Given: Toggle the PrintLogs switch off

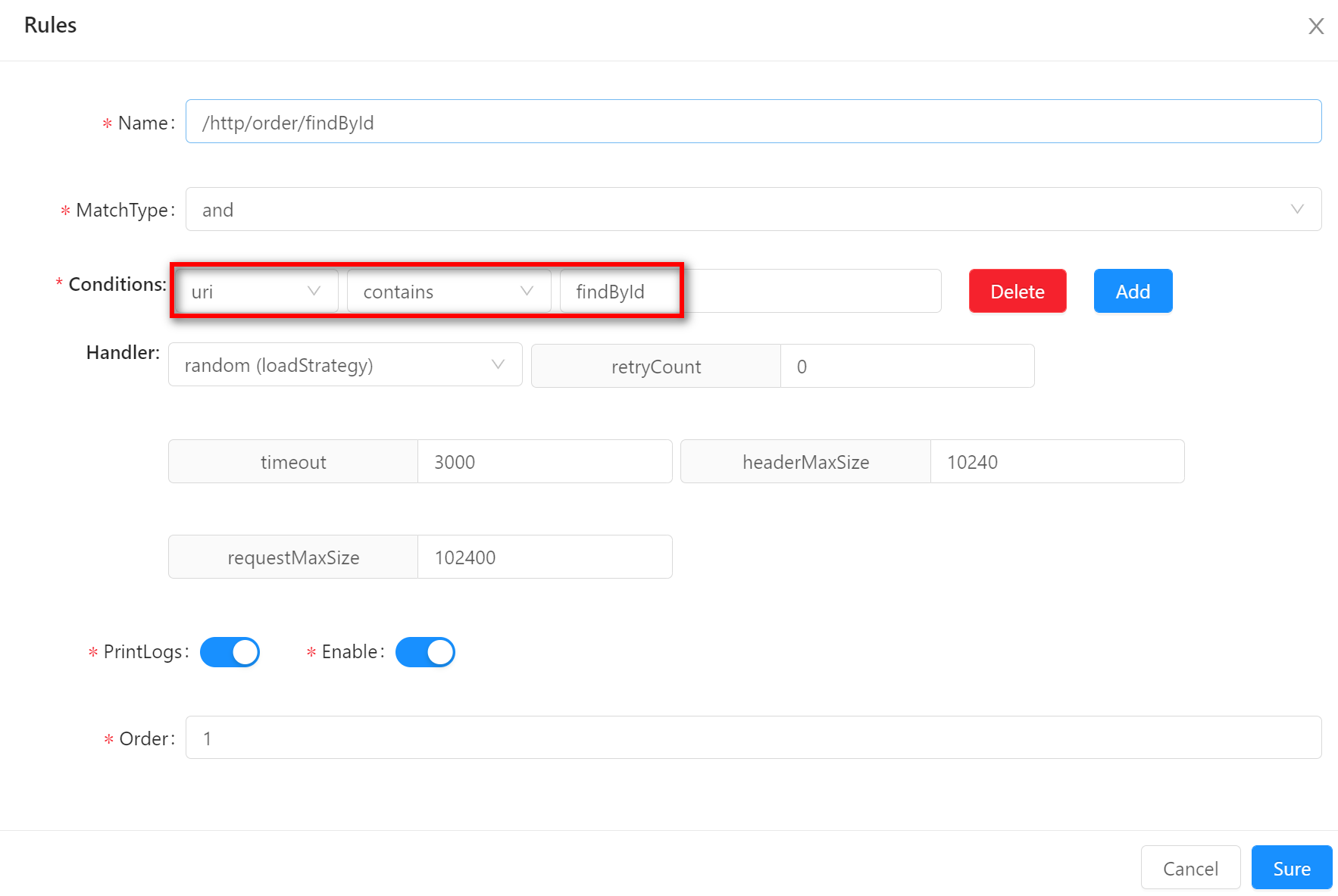Looking at the screenshot, I should pyautogui.click(x=230, y=652).
